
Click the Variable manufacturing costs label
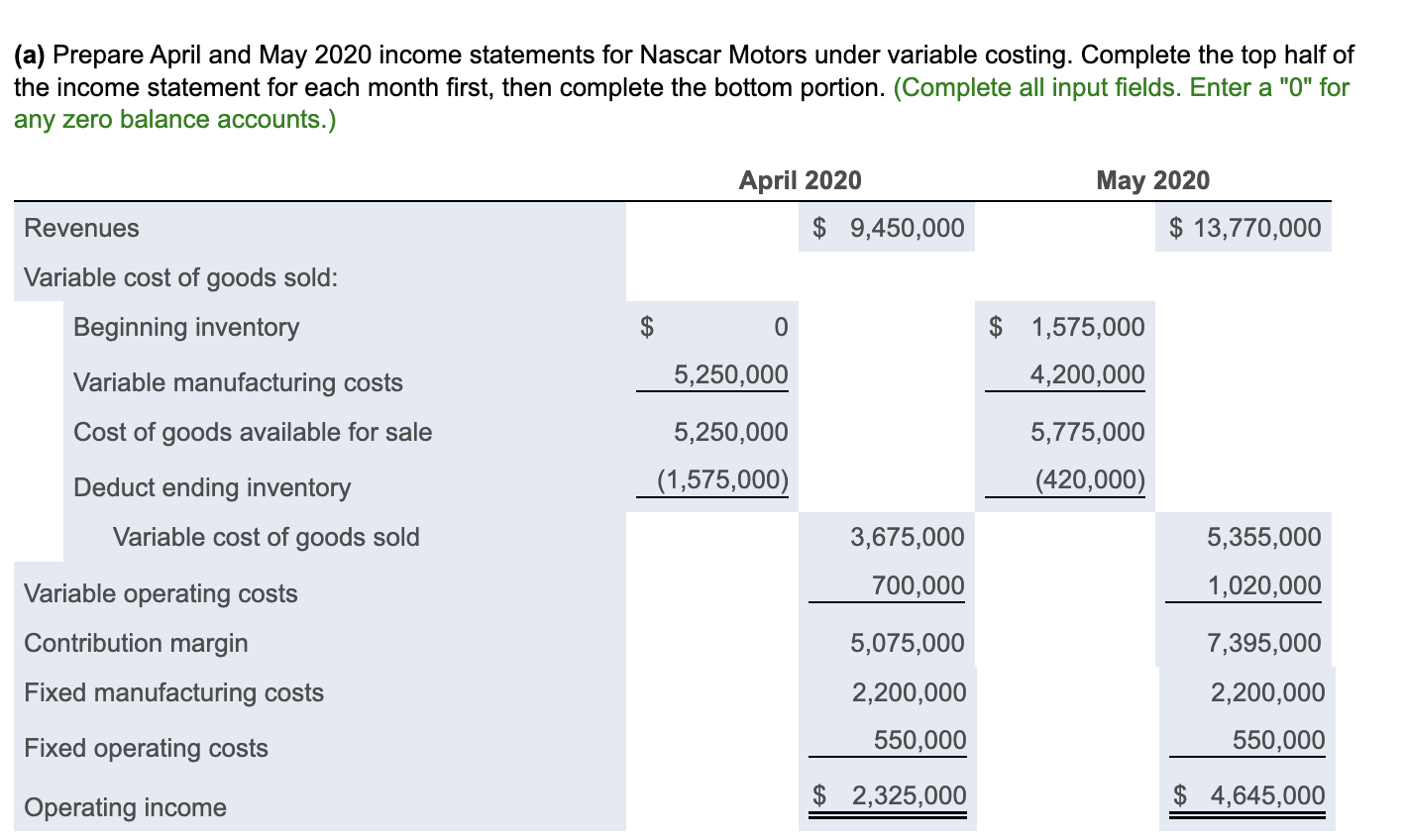[238, 382]
